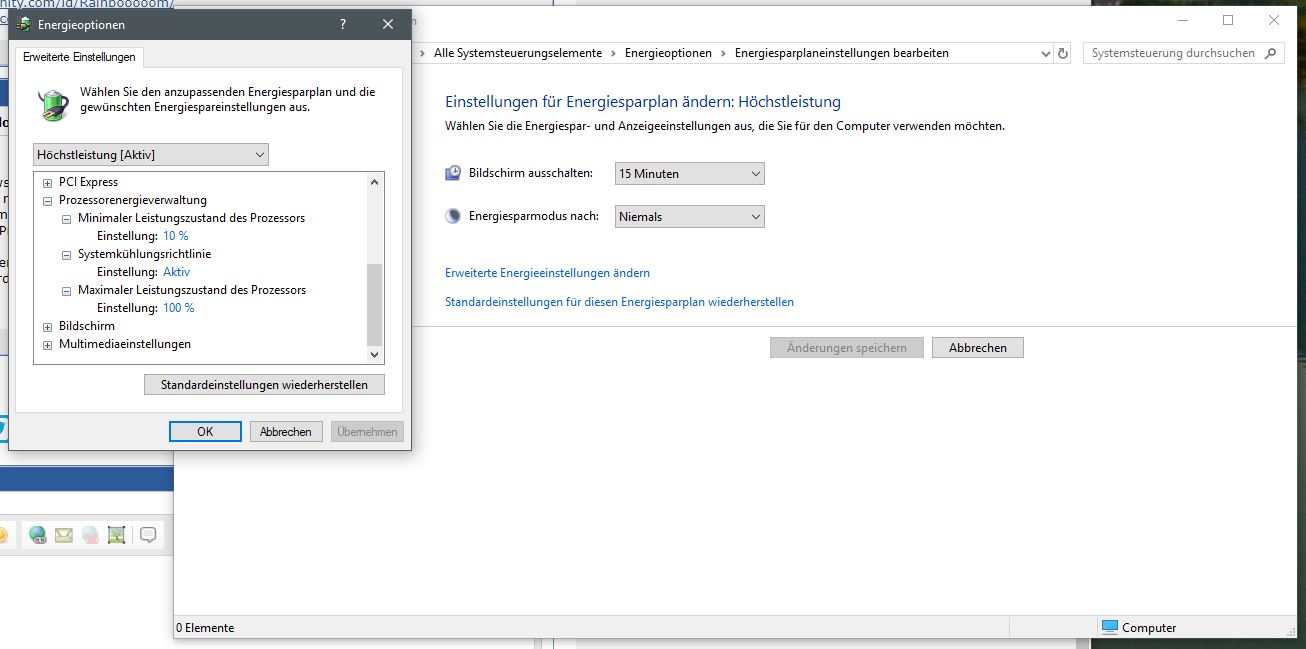Click the Änderungen speichern button
This screenshot has height=649, width=1306.
[x=847, y=348]
